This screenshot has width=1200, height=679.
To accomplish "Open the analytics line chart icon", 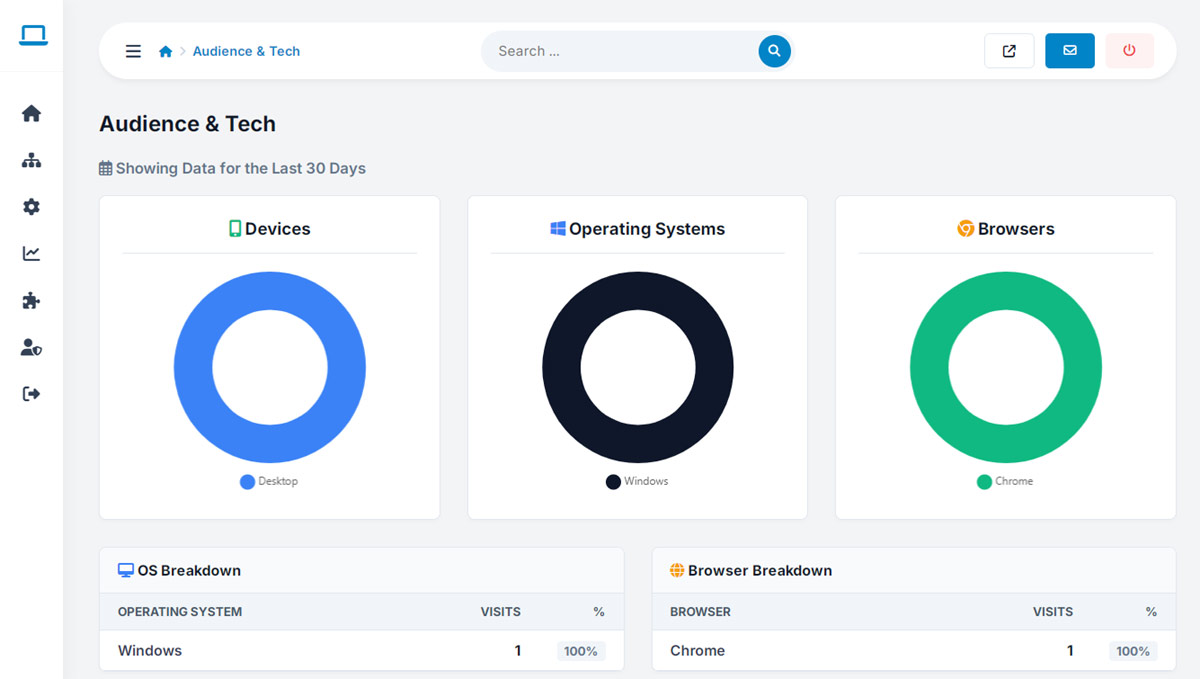I will [x=31, y=254].
